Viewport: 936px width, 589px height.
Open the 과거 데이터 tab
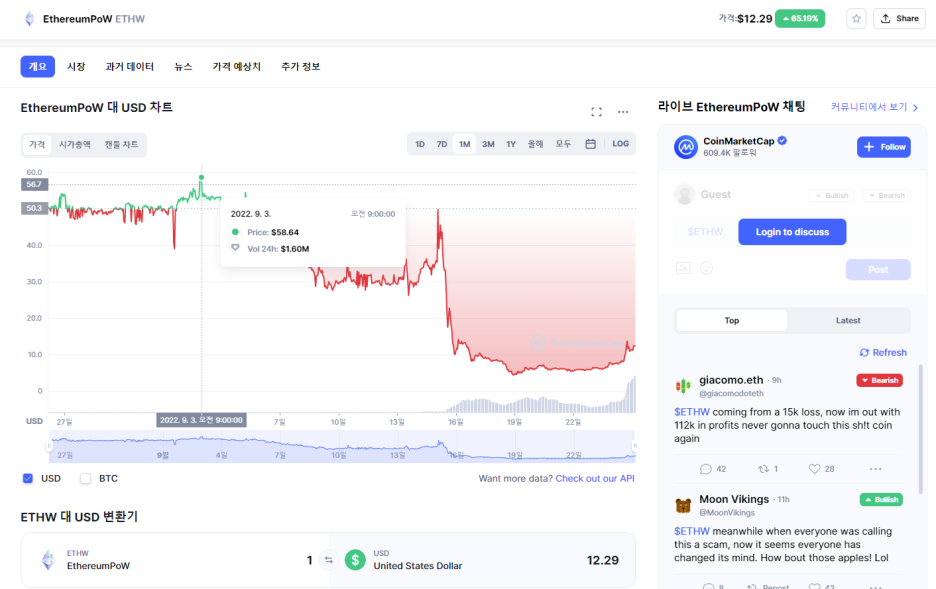(x=130, y=66)
